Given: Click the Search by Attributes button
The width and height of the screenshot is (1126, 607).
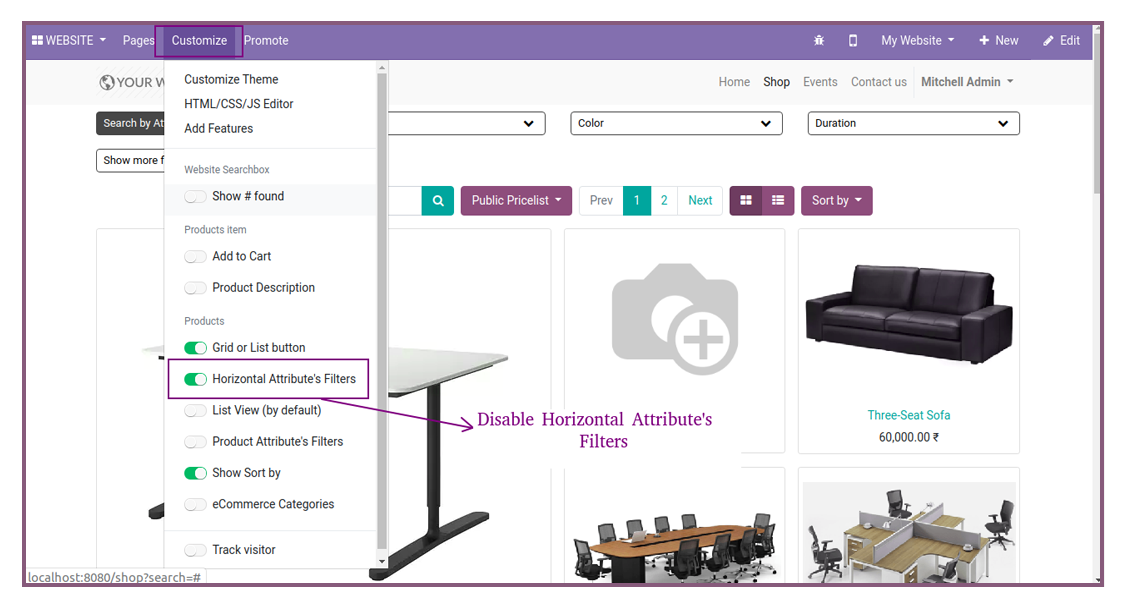Looking at the screenshot, I should coord(132,123).
